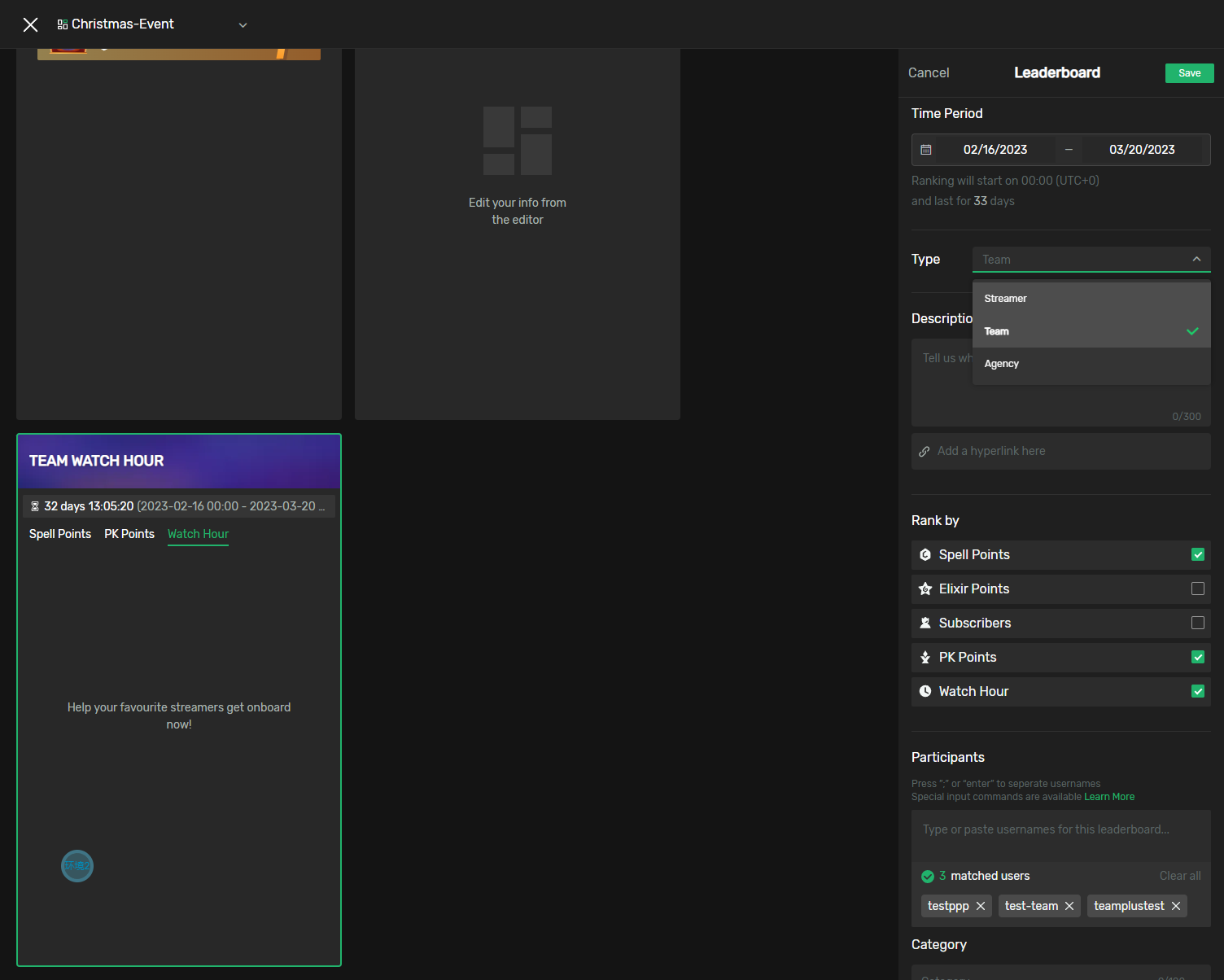
Task: Remove the testppp participant tag
Action: point(981,906)
